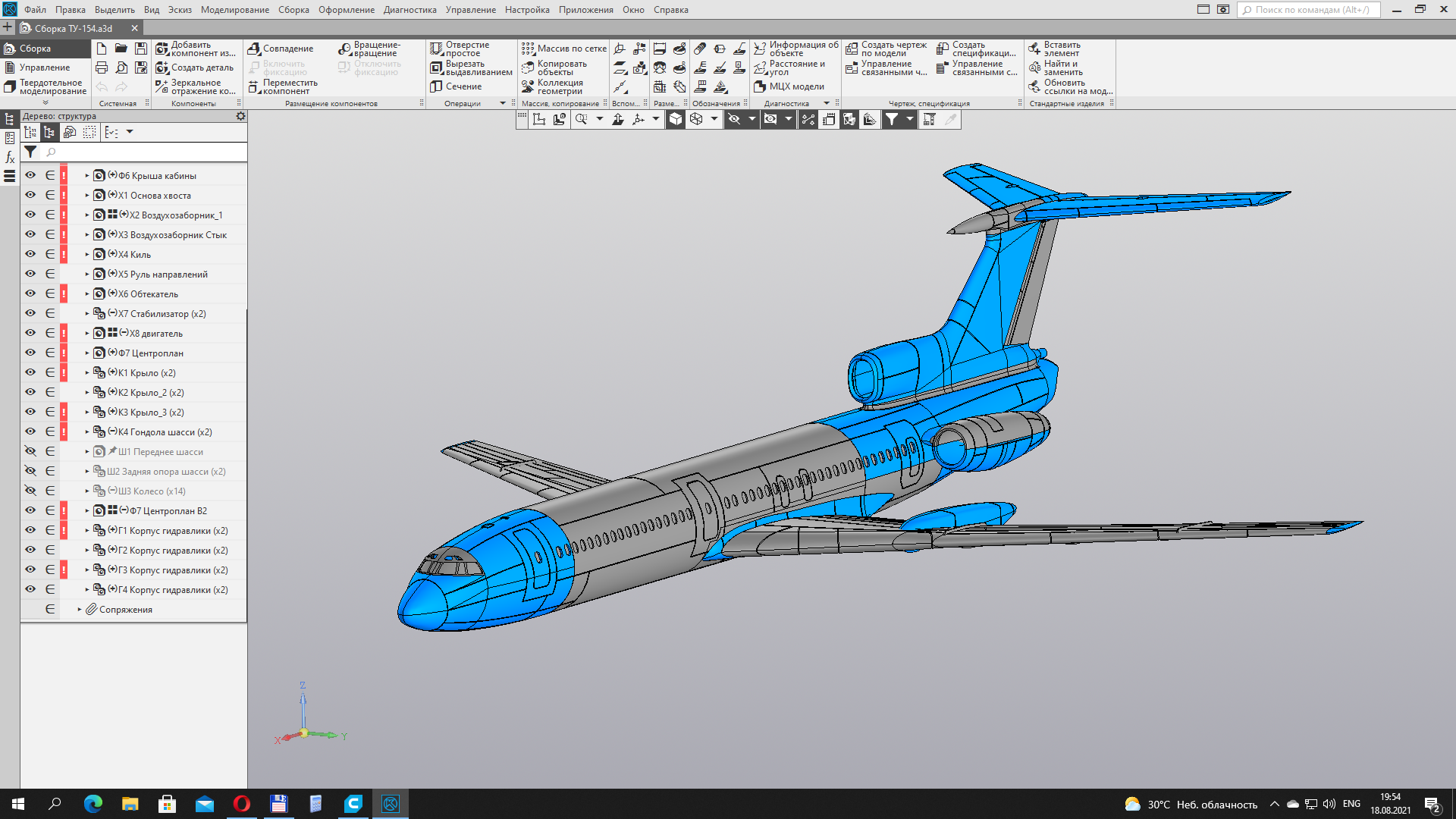Toggle visibility of Ф7 Центроплан
The height and width of the screenshot is (819, 1456).
click(30, 353)
